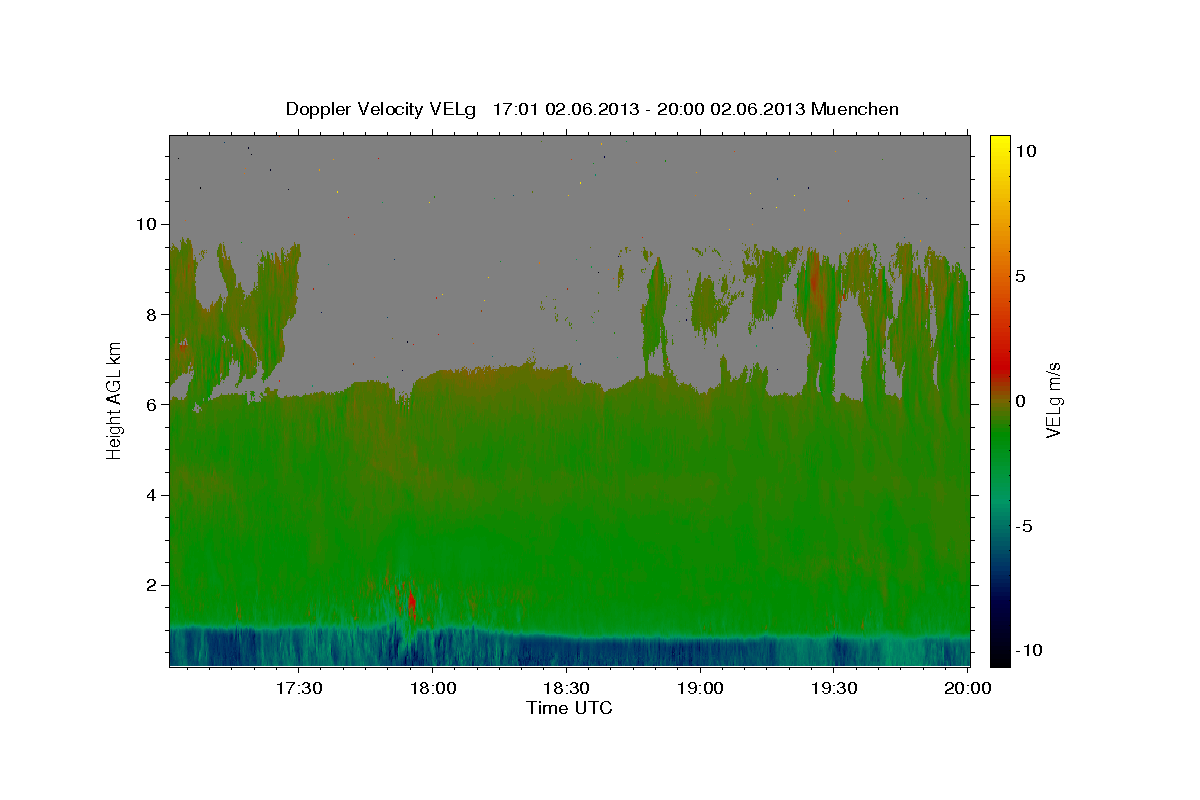Image resolution: width=1200 pixels, height=800 pixels.
Task: Click the height tick label 10
Action: point(148,224)
